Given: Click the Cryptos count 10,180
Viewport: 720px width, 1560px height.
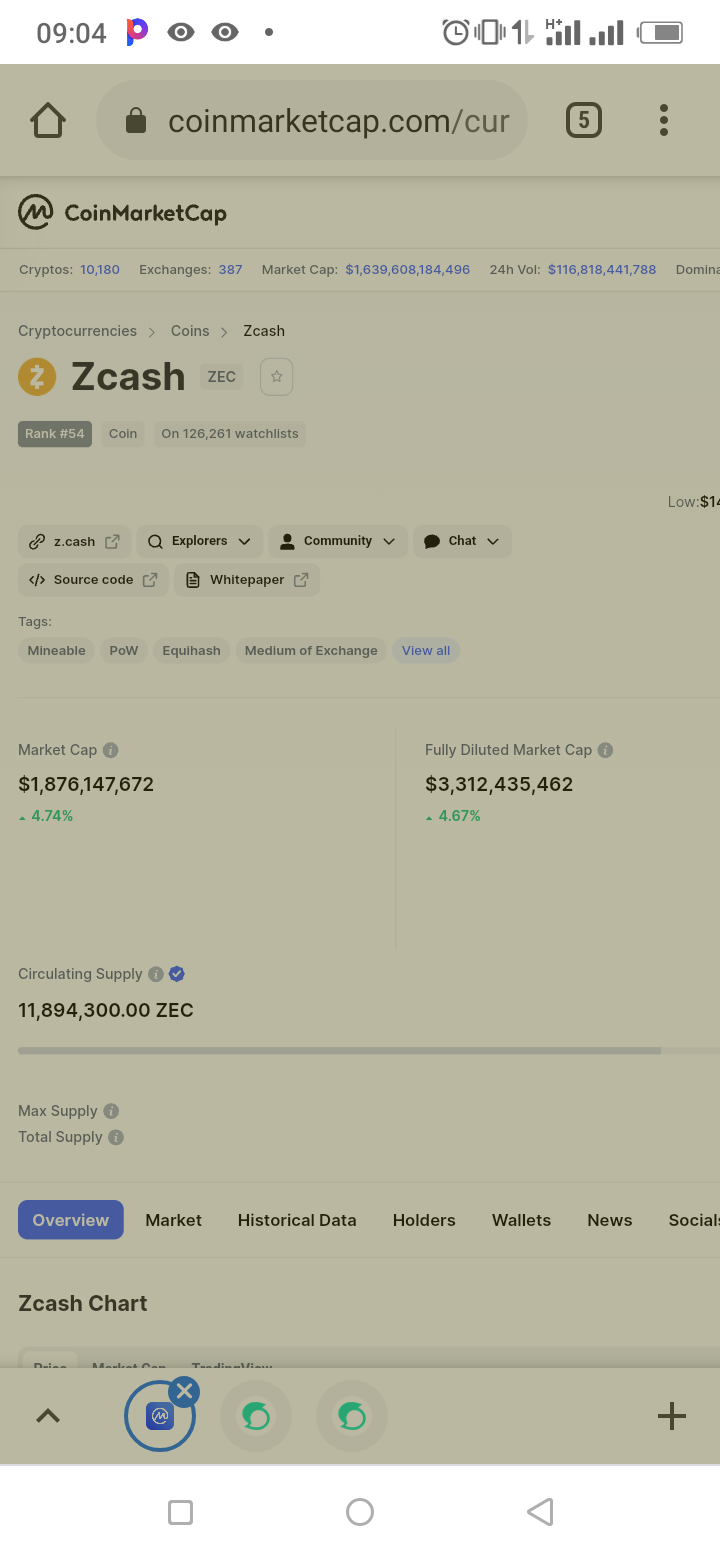Looking at the screenshot, I should click(100, 270).
